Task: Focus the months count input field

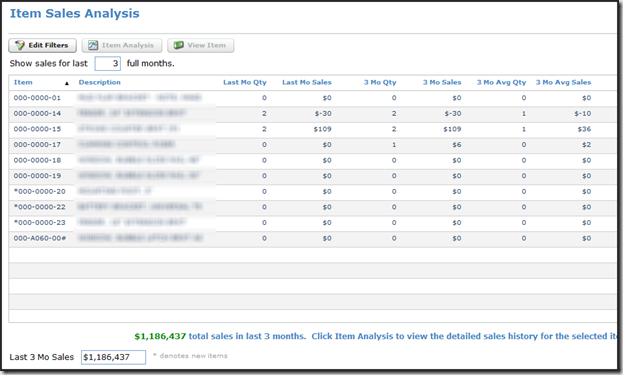Action: 108,64
